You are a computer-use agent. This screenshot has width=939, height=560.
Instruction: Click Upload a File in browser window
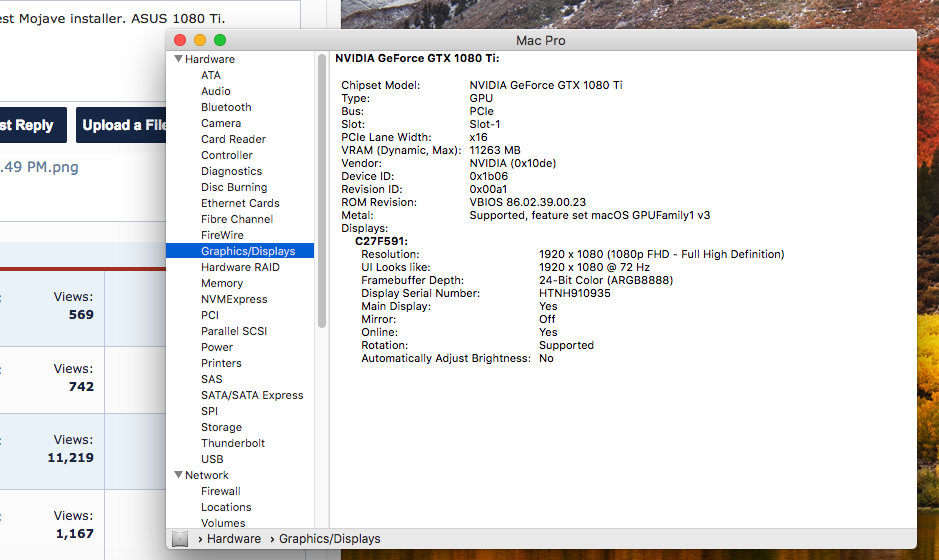coord(121,125)
